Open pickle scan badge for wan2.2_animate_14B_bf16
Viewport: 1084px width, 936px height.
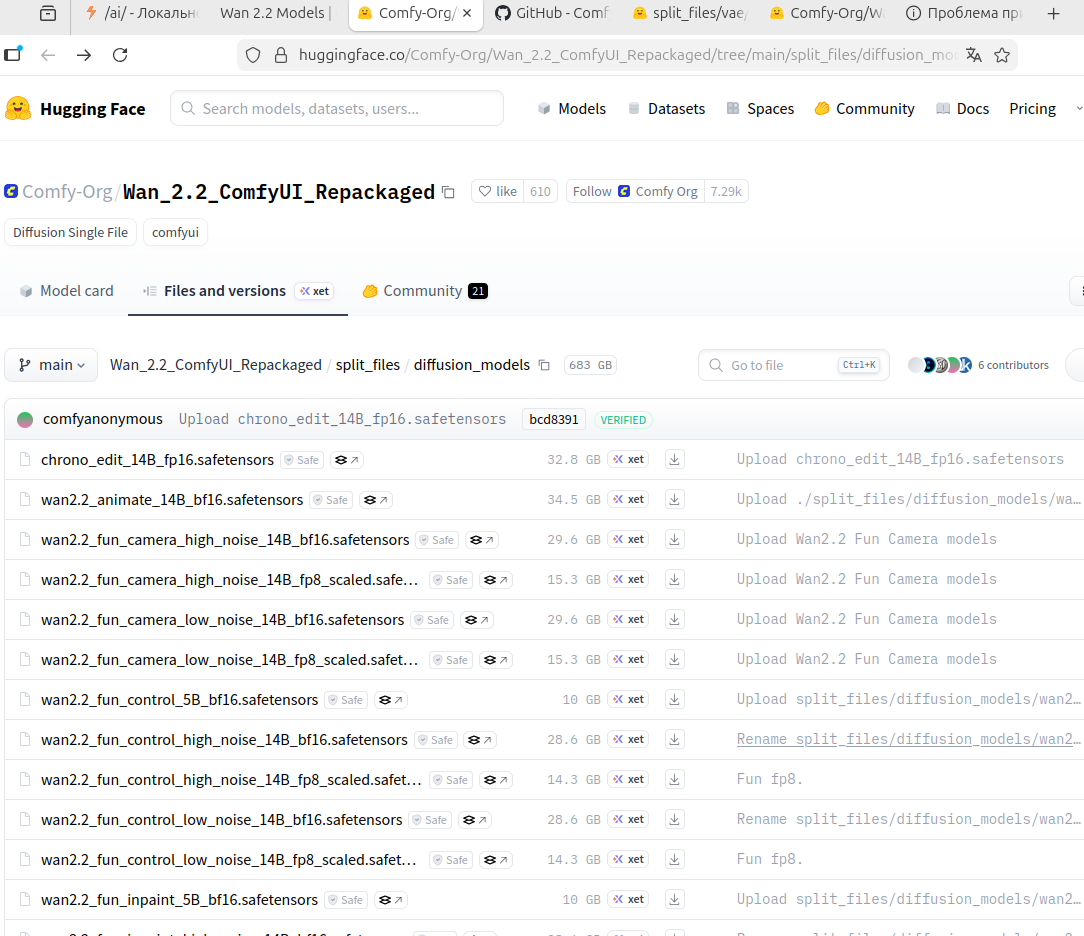coord(375,500)
